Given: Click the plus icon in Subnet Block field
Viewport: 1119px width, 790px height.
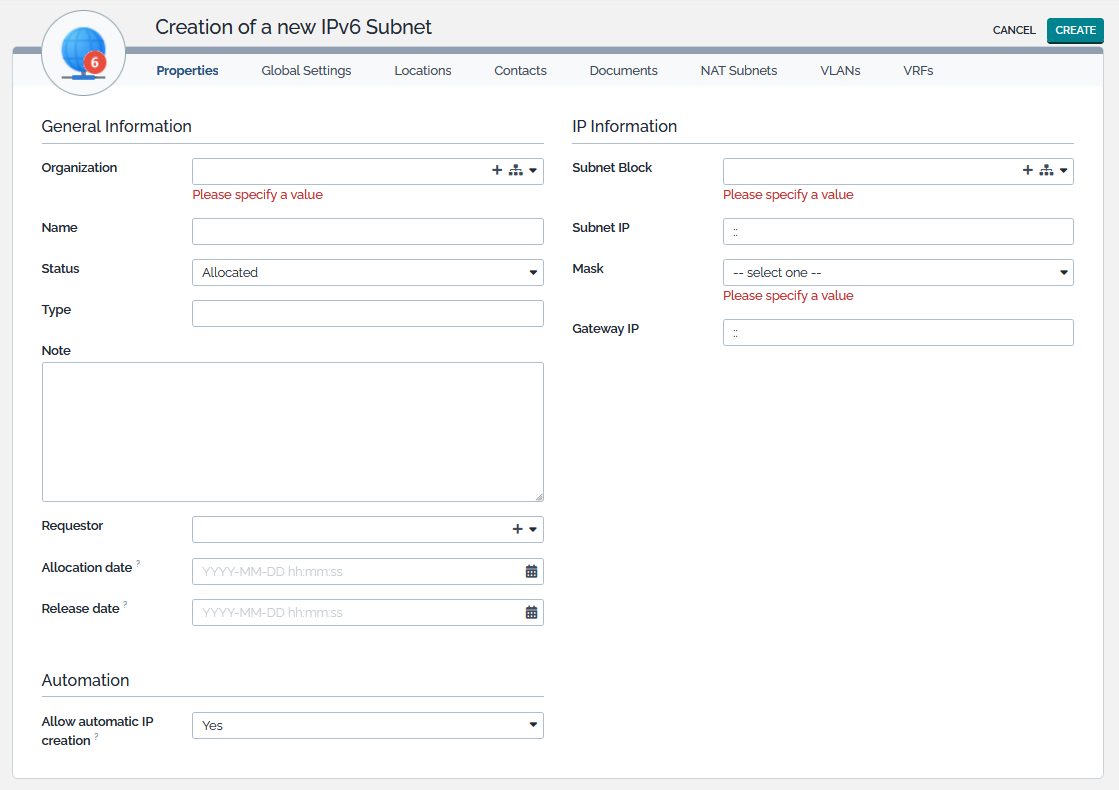Looking at the screenshot, I should click(x=1027, y=171).
